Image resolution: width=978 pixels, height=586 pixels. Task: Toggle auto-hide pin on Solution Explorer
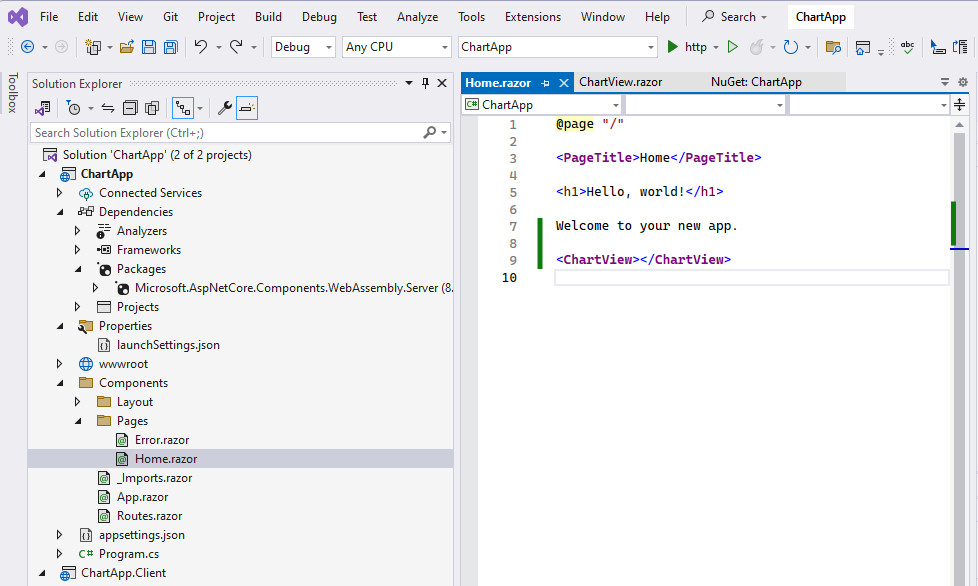point(425,84)
